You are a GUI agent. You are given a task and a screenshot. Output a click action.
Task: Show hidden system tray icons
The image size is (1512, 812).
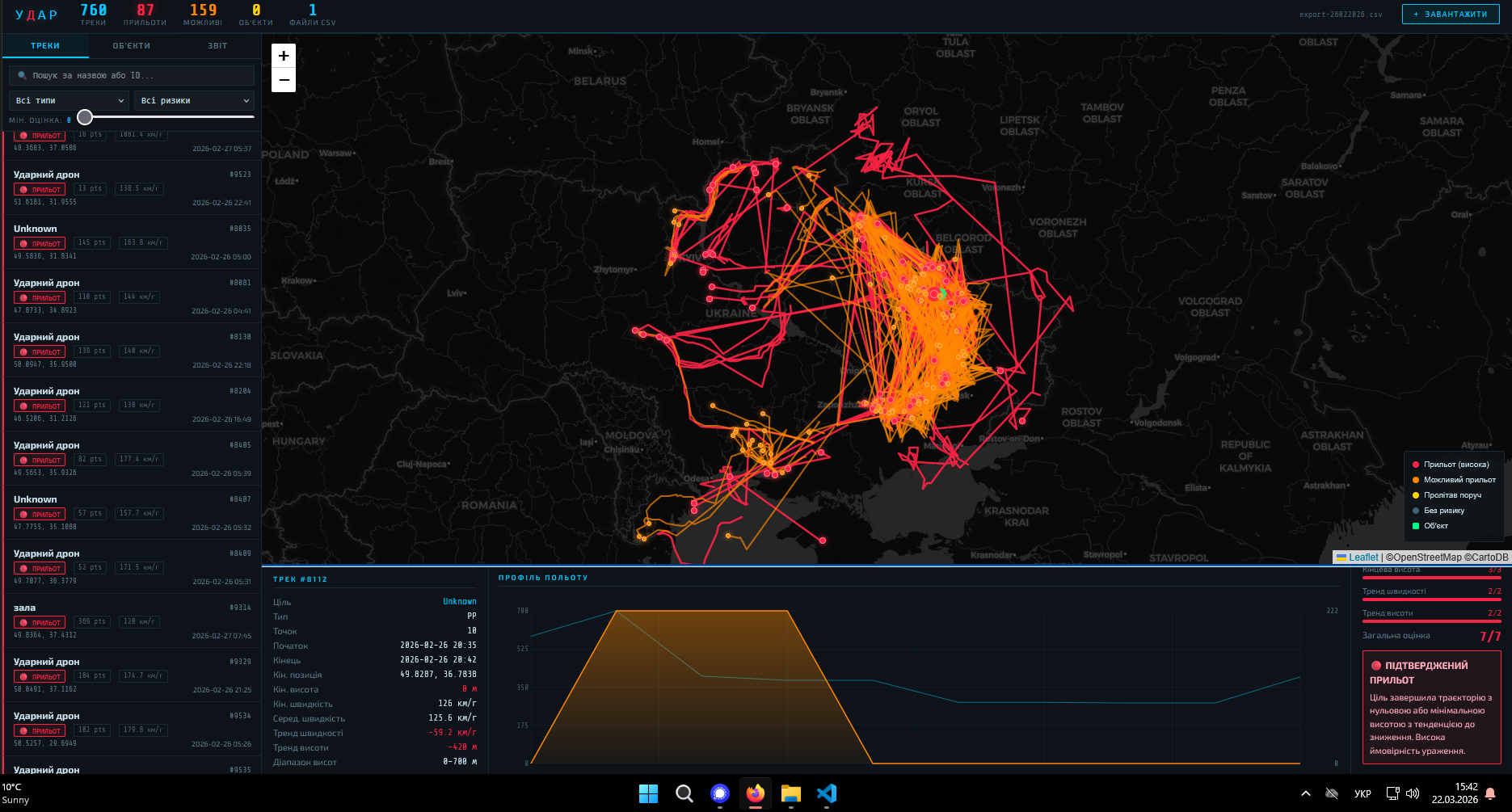(x=1305, y=793)
